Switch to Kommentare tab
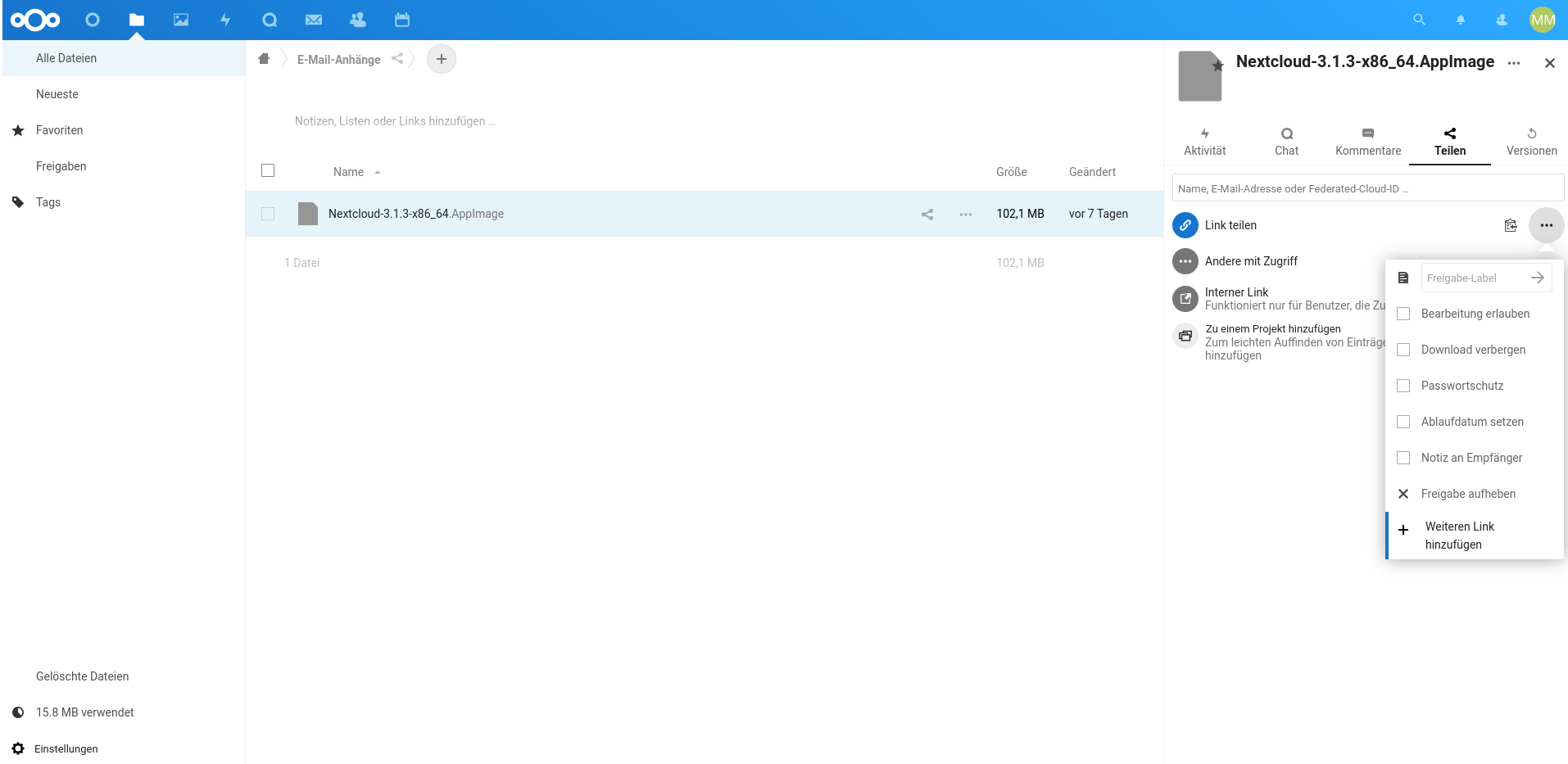The height and width of the screenshot is (764, 1568). tap(1368, 142)
